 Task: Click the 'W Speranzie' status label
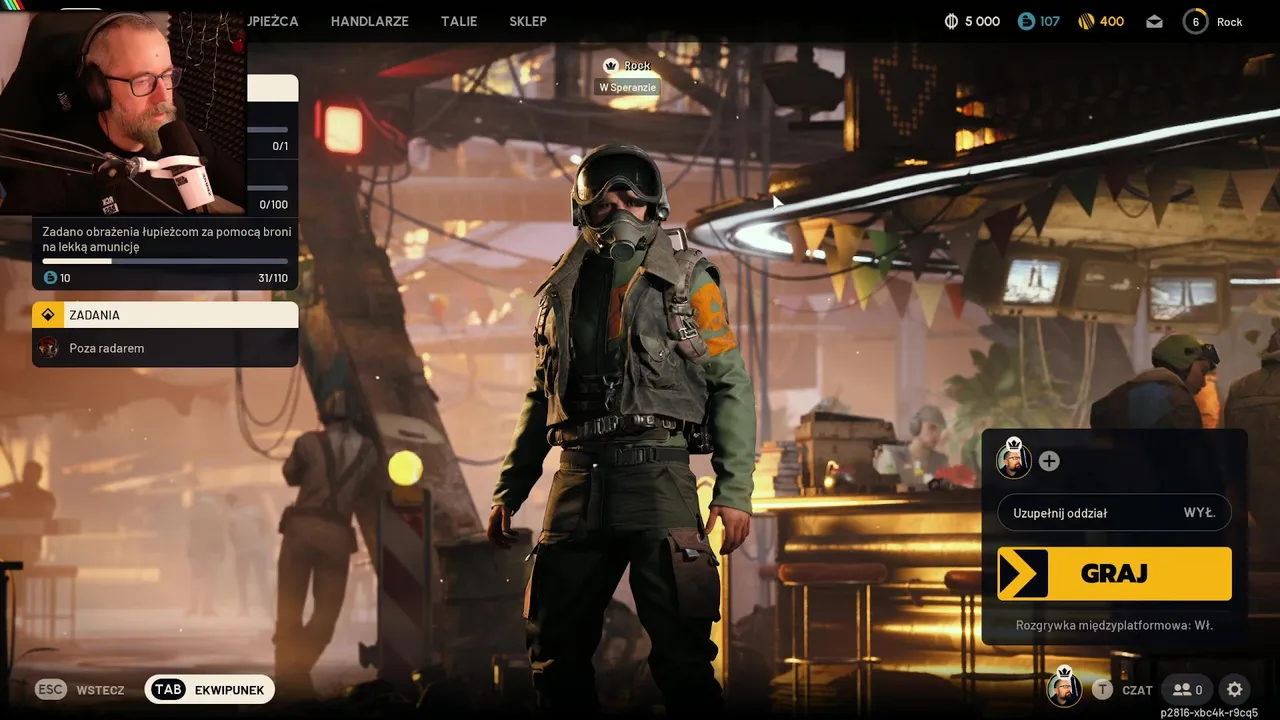[x=628, y=87]
